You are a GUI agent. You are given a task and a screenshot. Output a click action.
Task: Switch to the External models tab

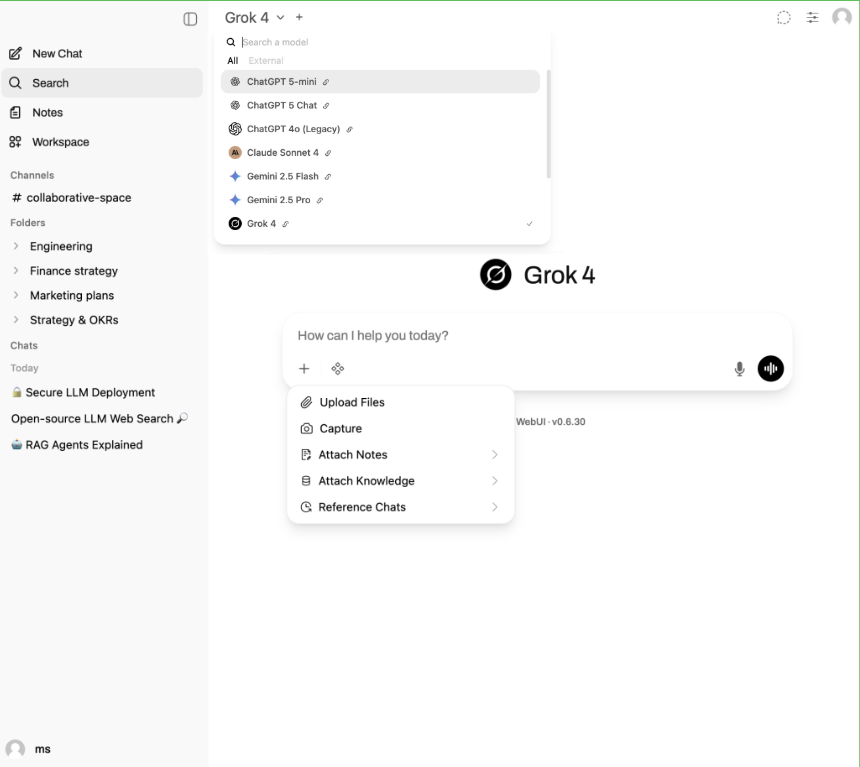[x=266, y=60]
